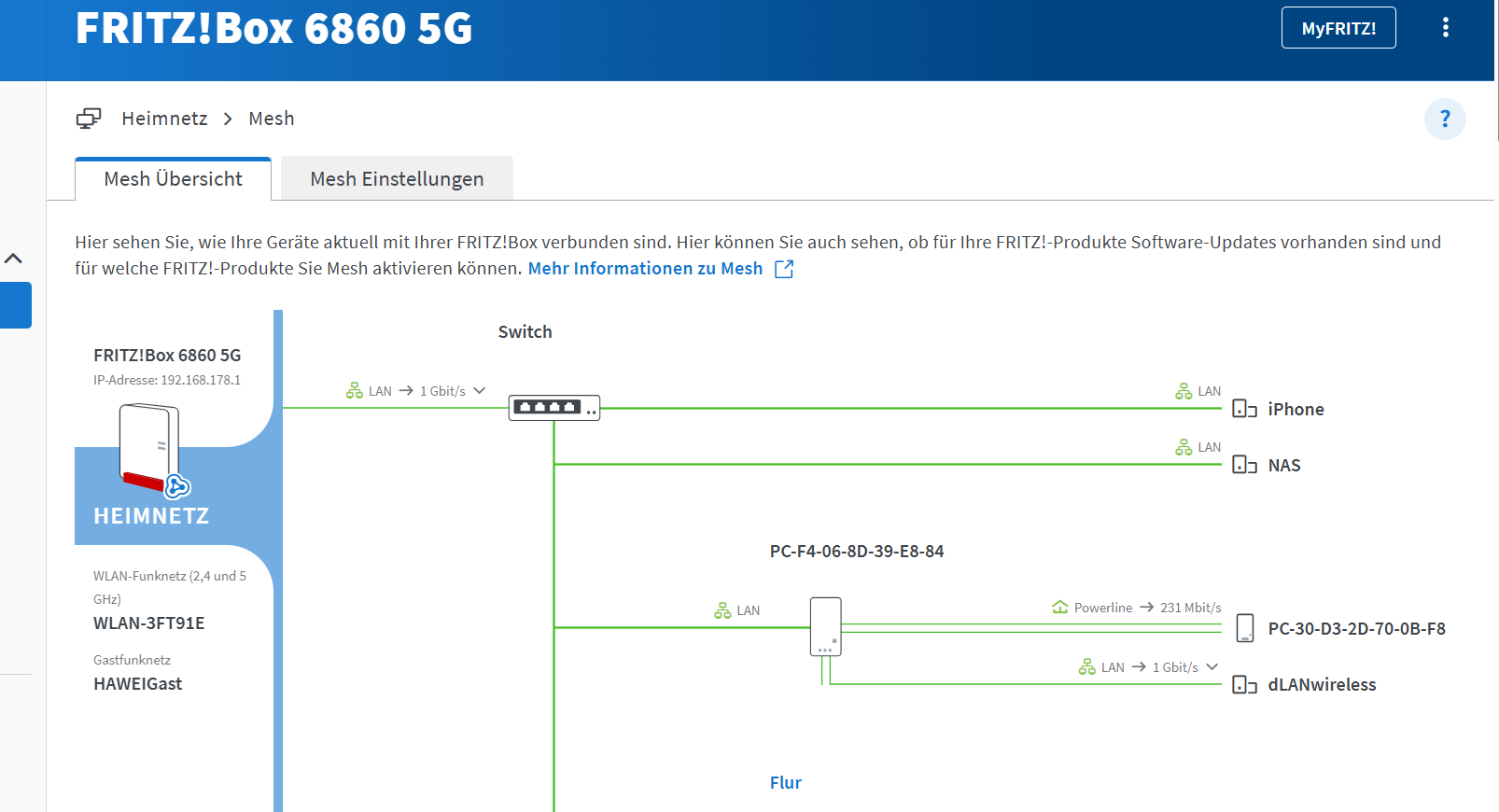Click the dLANwireless device icon
Image resolution: width=1499 pixels, height=812 pixels.
(x=1245, y=684)
